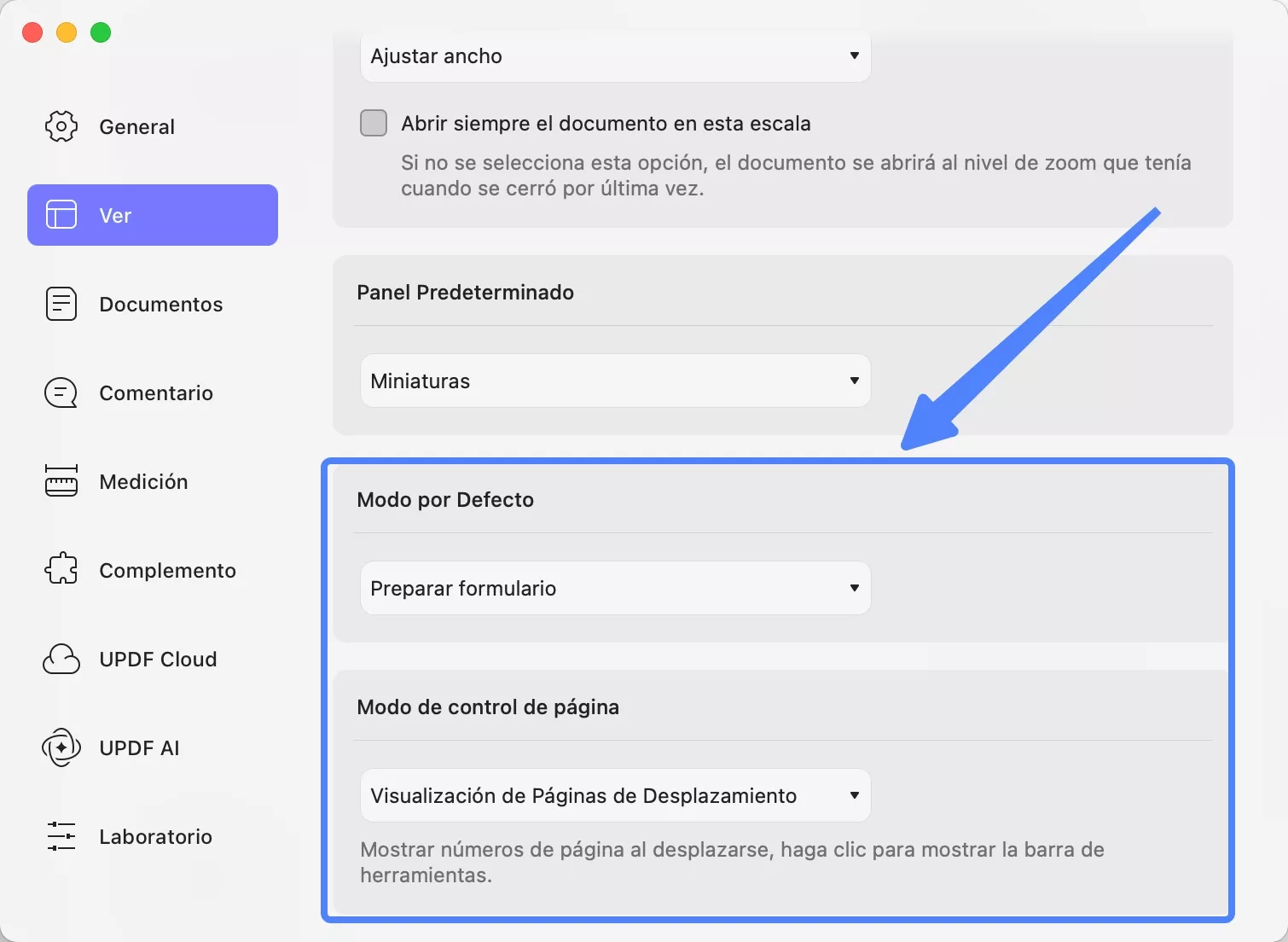
Task: Open the 'Ajustar ancho' zoom dropdown
Action: pos(615,56)
